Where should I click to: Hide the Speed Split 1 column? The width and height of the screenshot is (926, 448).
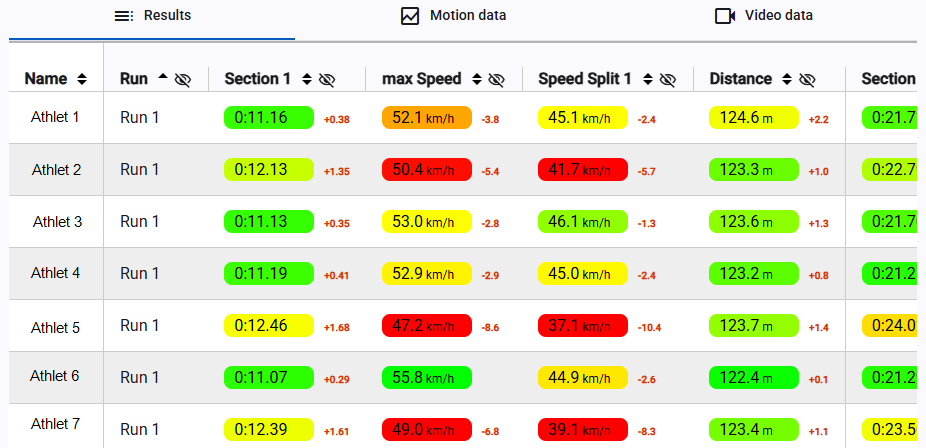pos(667,80)
